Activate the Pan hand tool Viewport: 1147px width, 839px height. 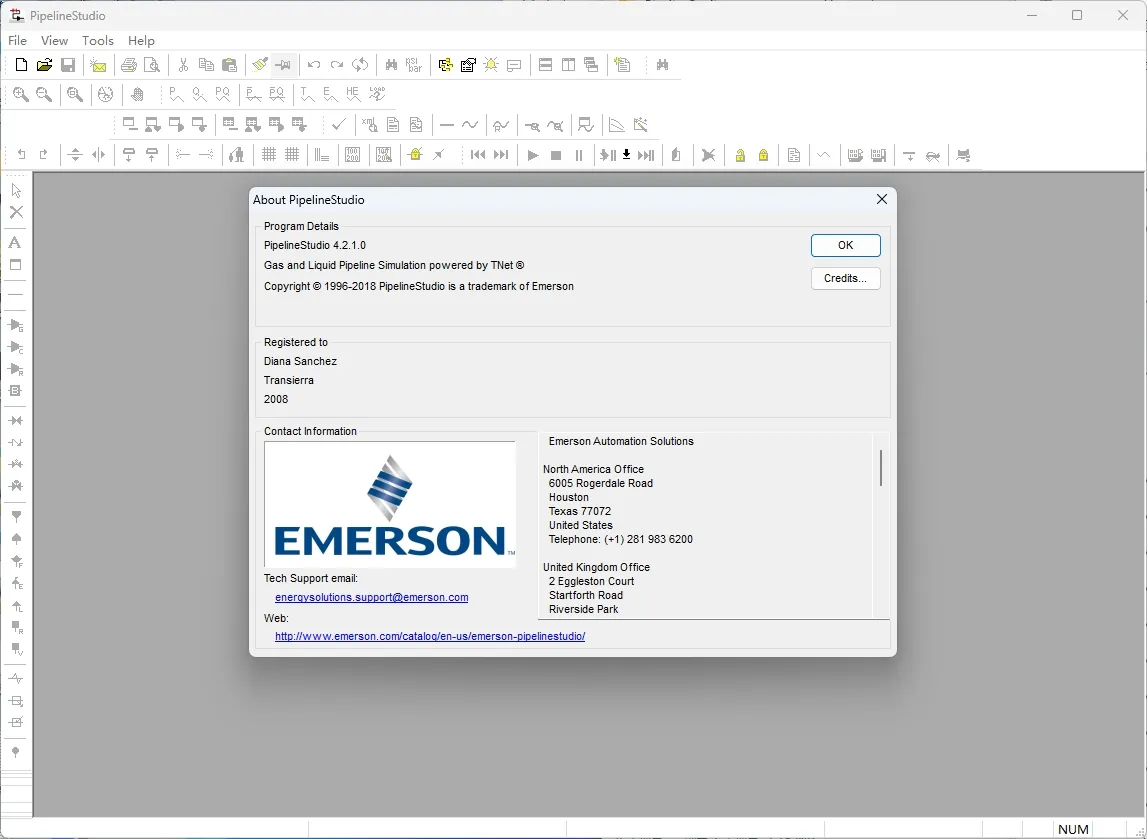139,94
